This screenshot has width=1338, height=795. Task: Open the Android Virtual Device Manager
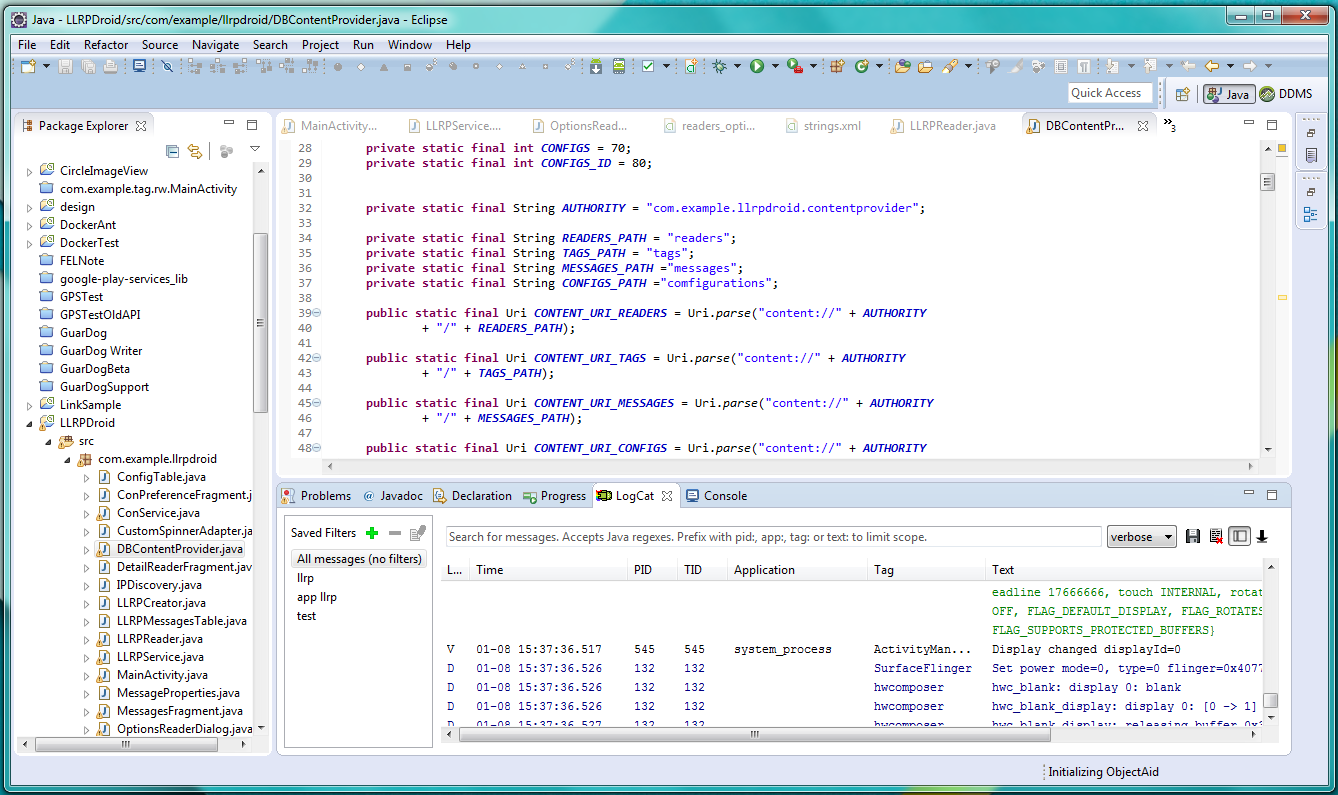(x=619, y=66)
